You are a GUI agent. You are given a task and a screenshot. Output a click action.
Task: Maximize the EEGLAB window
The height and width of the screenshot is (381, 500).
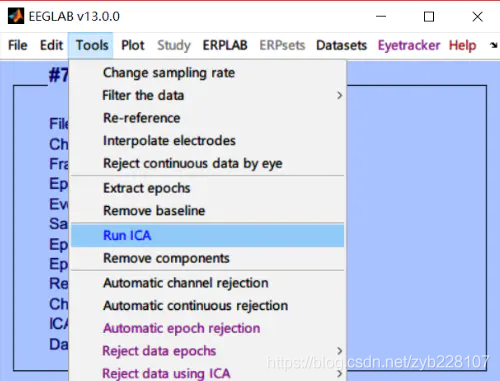tap(429, 16)
